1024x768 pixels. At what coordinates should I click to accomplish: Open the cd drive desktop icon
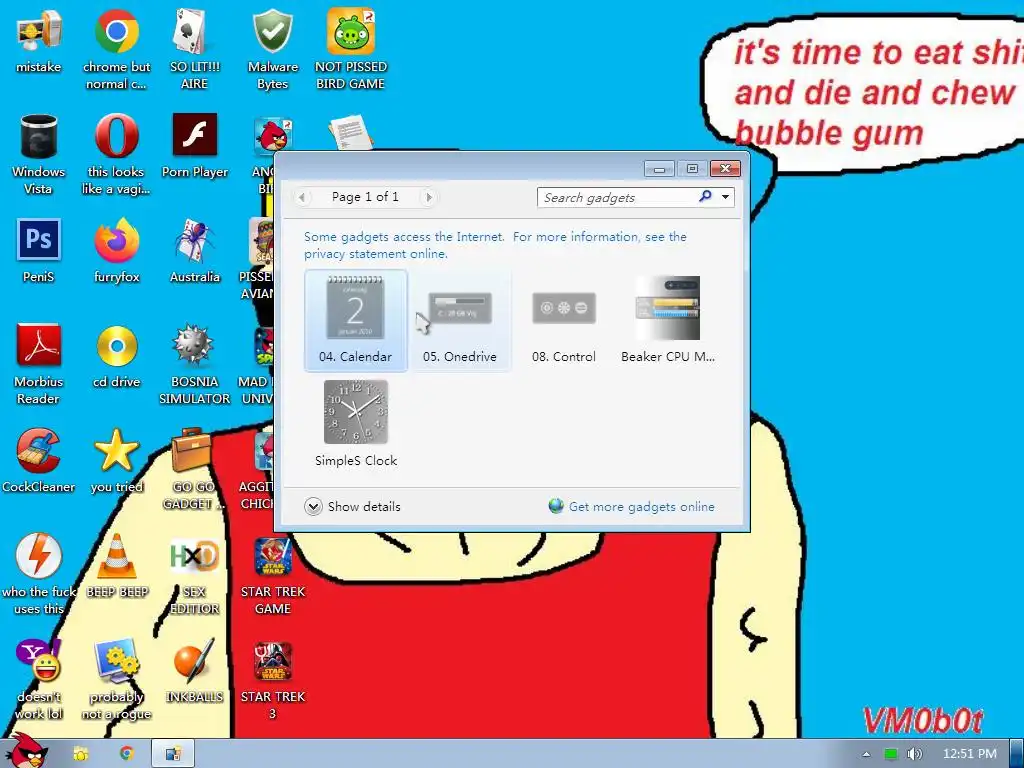[x=116, y=357]
